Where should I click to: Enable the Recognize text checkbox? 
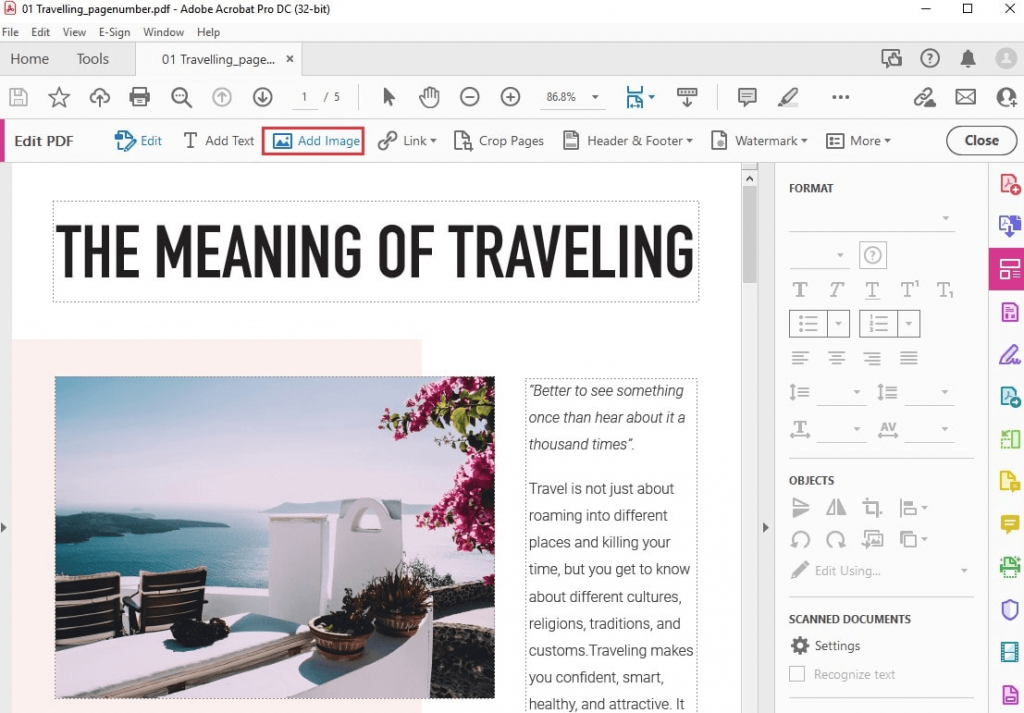(x=797, y=674)
